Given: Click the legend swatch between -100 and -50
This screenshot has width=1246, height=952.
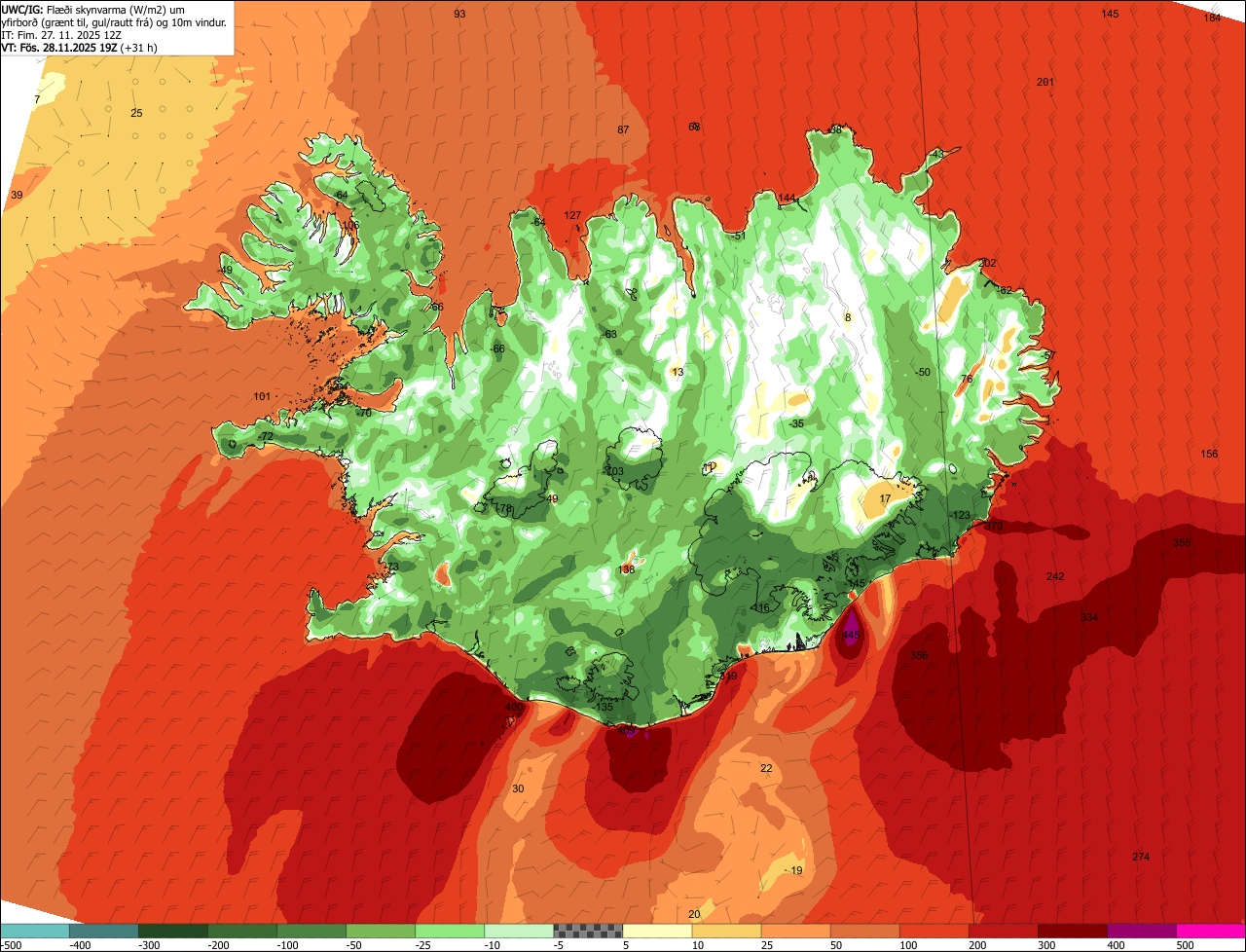Looking at the screenshot, I should tap(311, 930).
